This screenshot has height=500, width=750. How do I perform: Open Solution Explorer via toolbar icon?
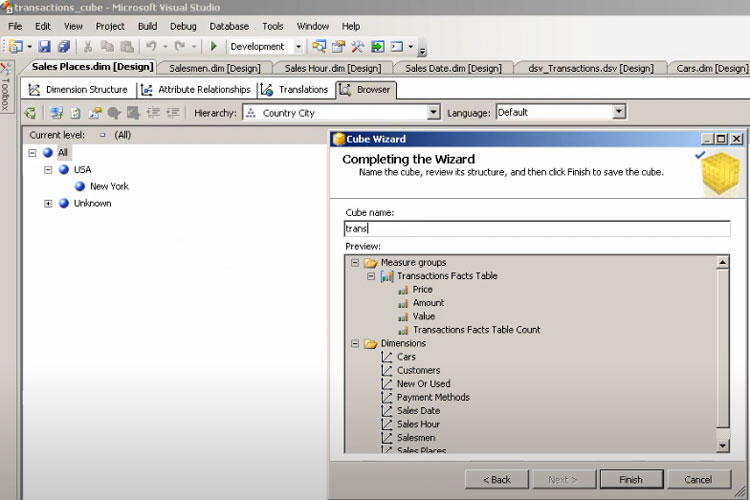tap(319, 46)
